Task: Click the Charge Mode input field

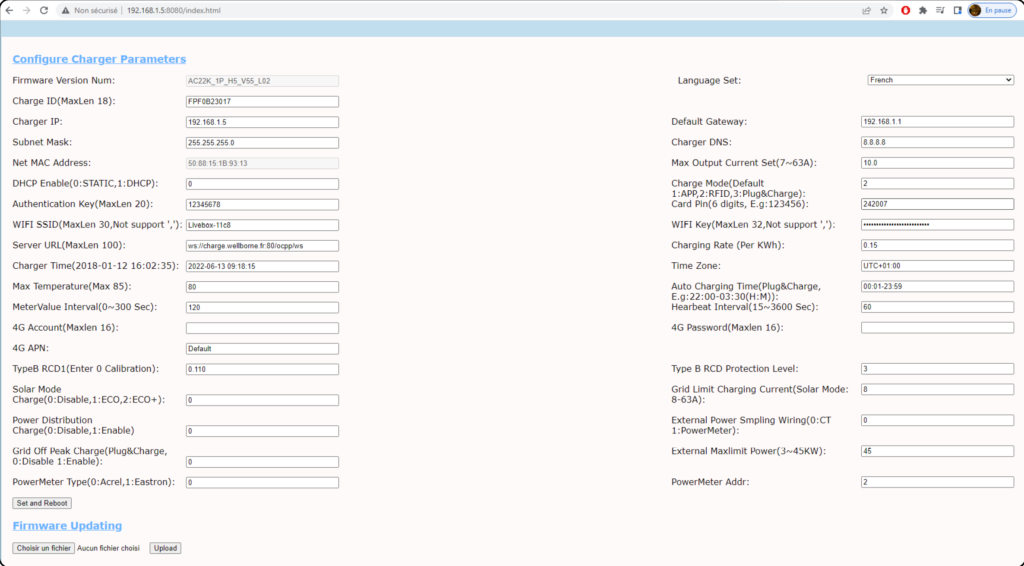Action: coord(937,183)
